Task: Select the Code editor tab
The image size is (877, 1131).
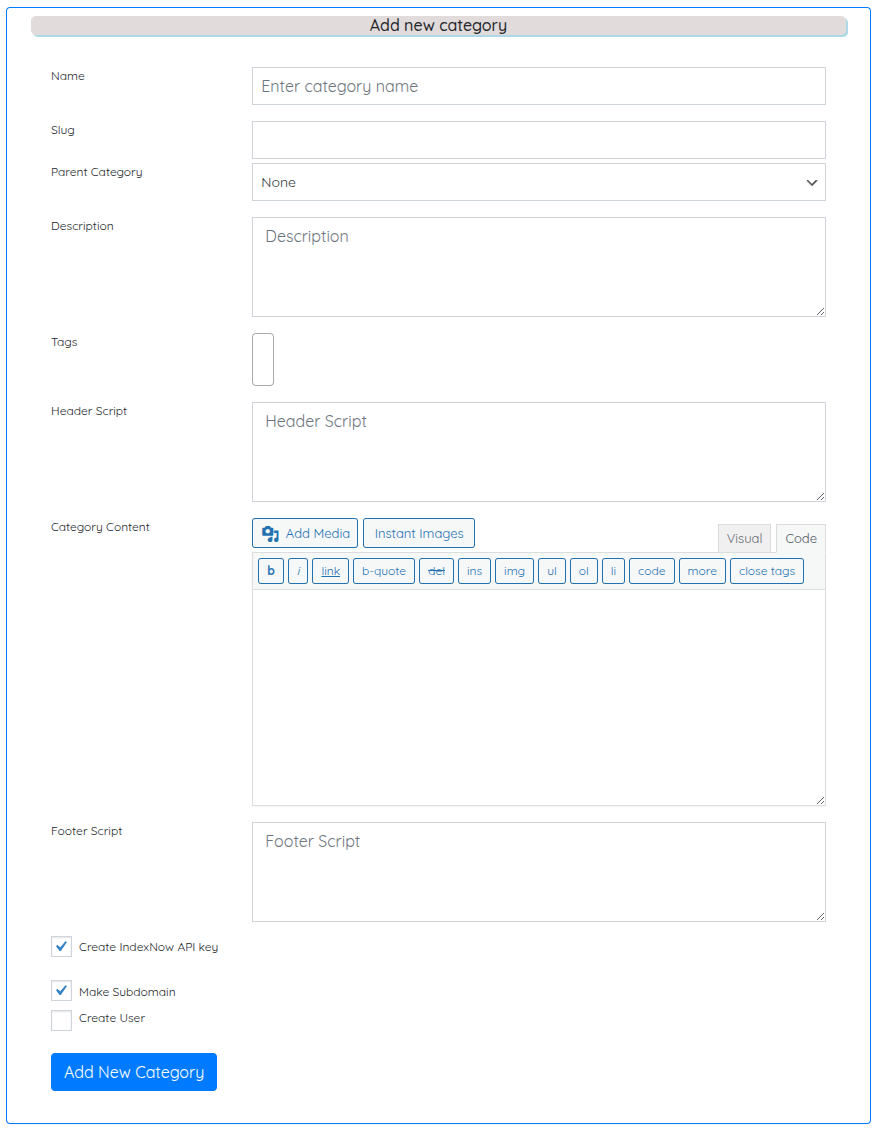Action: click(800, 538)
